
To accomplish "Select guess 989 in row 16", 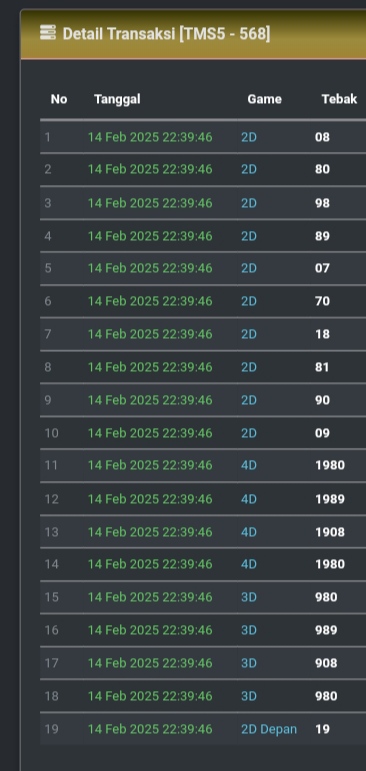I will coord(326,630).
